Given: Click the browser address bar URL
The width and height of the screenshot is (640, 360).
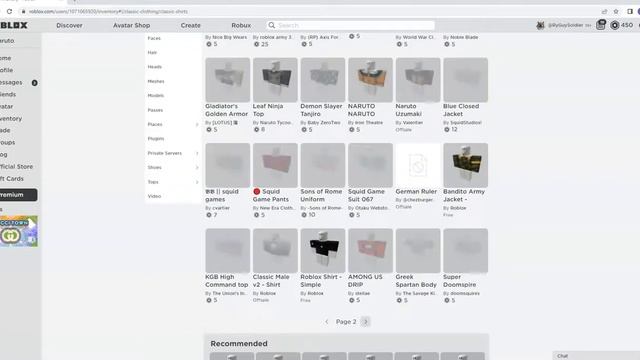Looking at the screenshot, I should click(108, 11).
